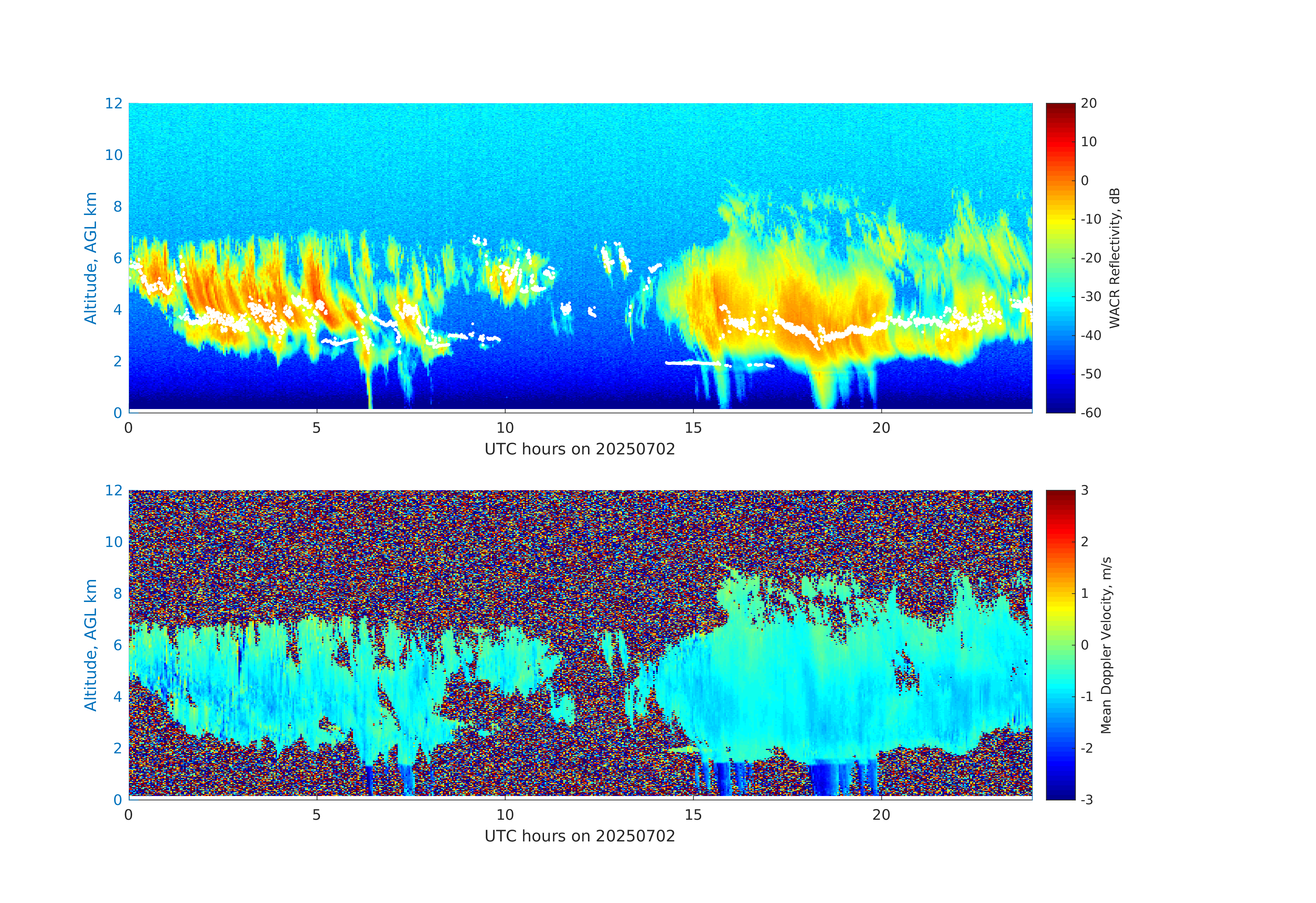Click the 3 tick on Doppler velocity colorbar
Screen dimensions: 1316x903
click(x=1084, y=490)
